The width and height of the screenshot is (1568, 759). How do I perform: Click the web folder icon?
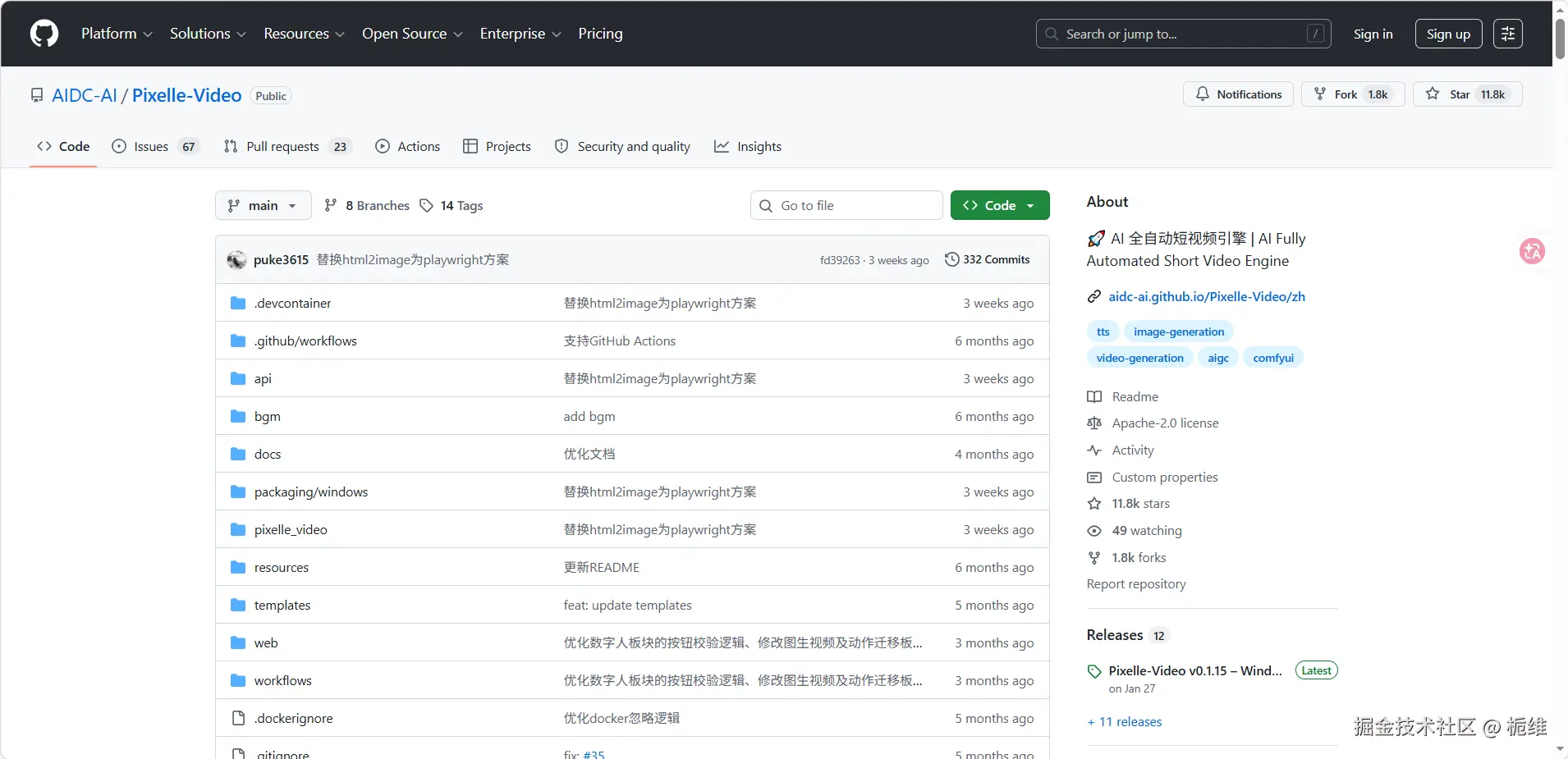click(238, 642)
